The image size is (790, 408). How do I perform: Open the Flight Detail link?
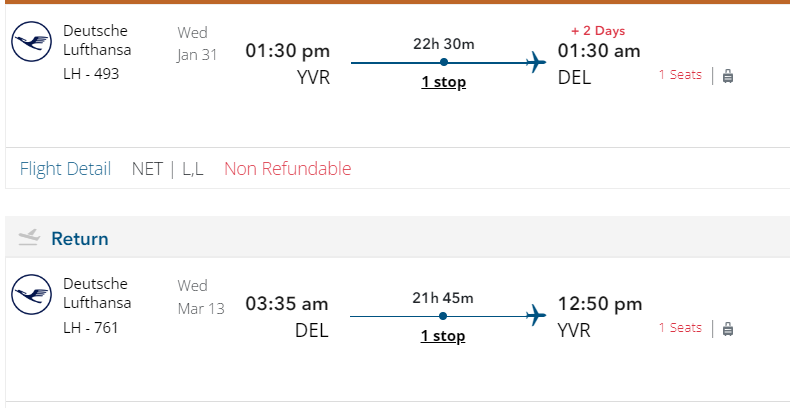(65, 169)
